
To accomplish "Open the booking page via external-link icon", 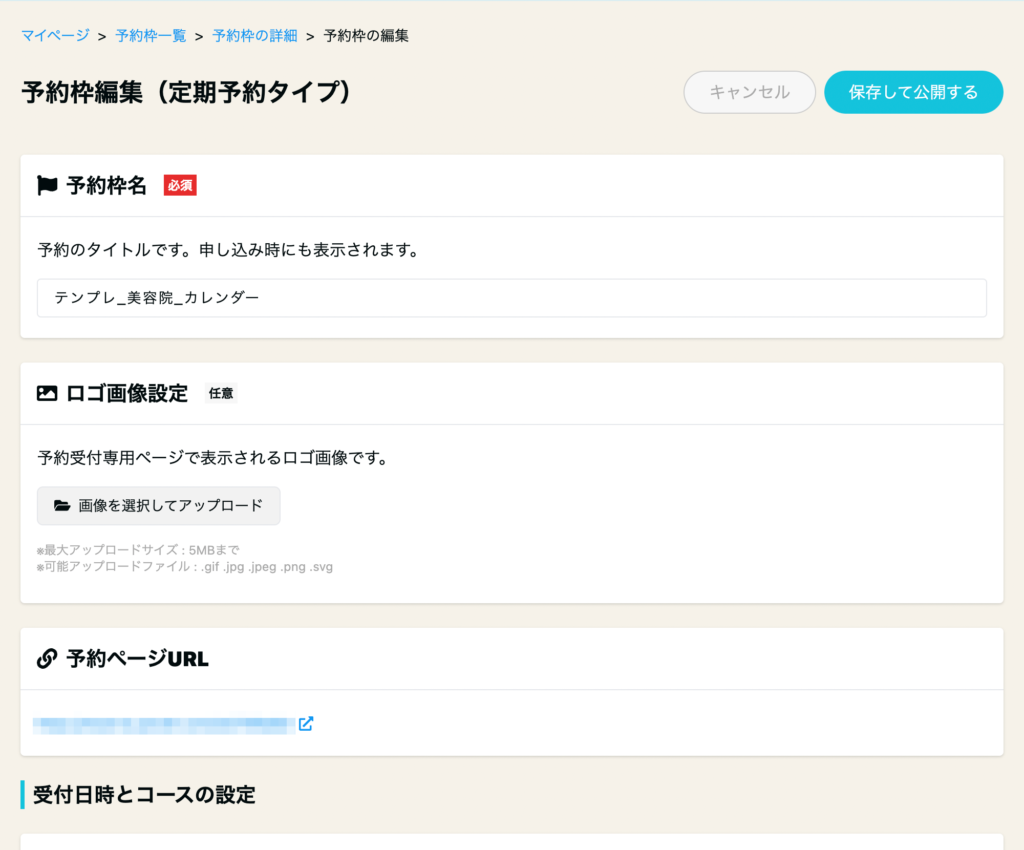I will click(306, 723).
